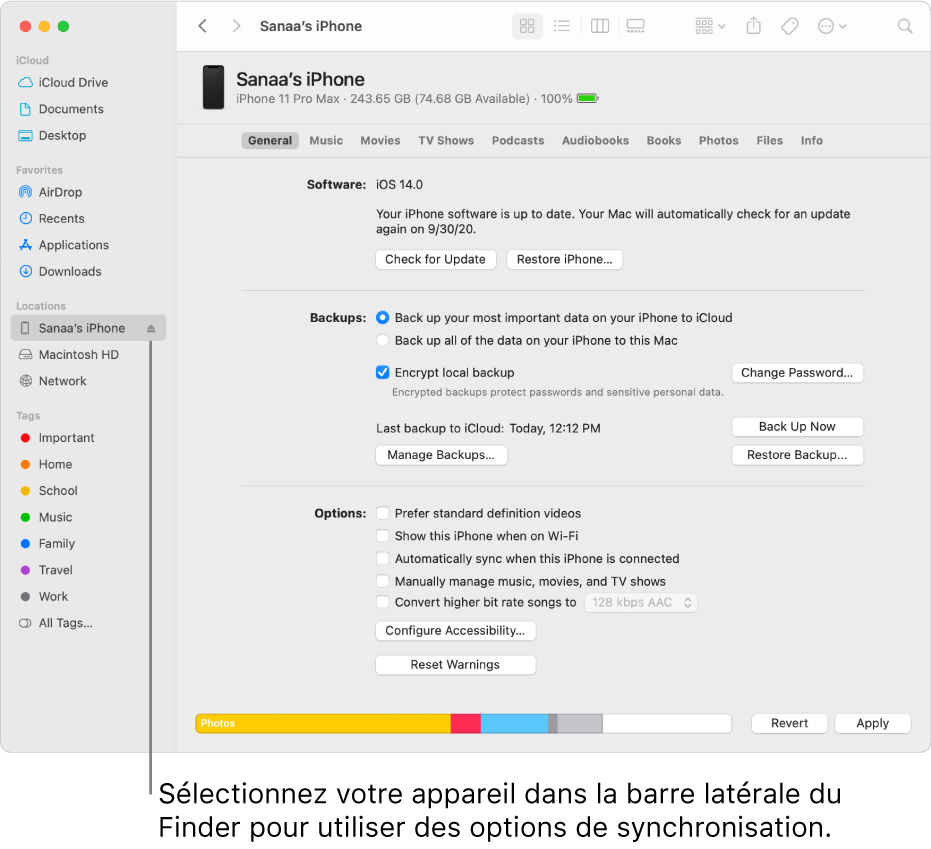
Task: Open Recents in sidebar
Action: point(52,218)
